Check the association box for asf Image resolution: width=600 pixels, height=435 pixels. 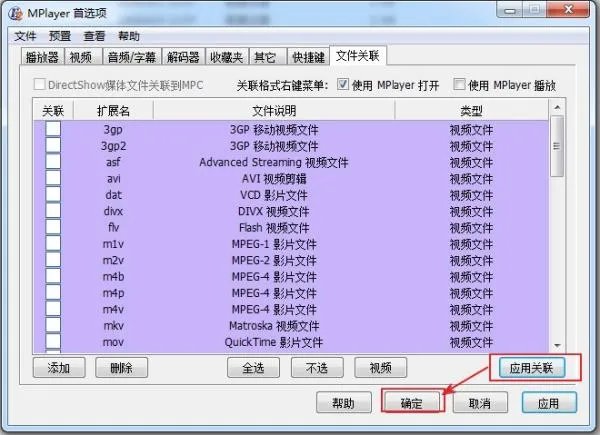click(53, 161)
